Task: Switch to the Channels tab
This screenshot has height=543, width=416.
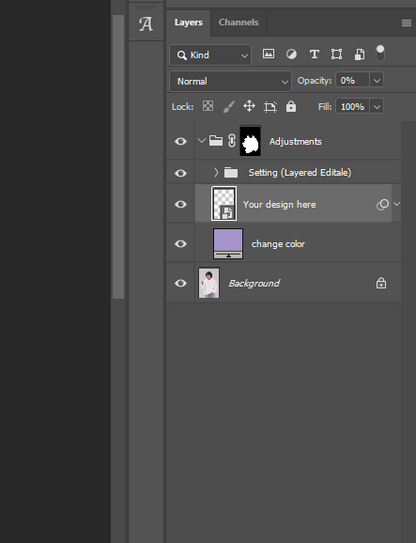Action: 238,23
